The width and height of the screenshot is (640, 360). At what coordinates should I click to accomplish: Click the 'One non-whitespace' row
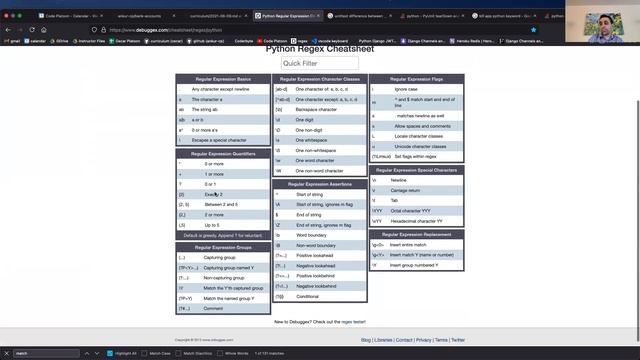[x=320, y=150]
